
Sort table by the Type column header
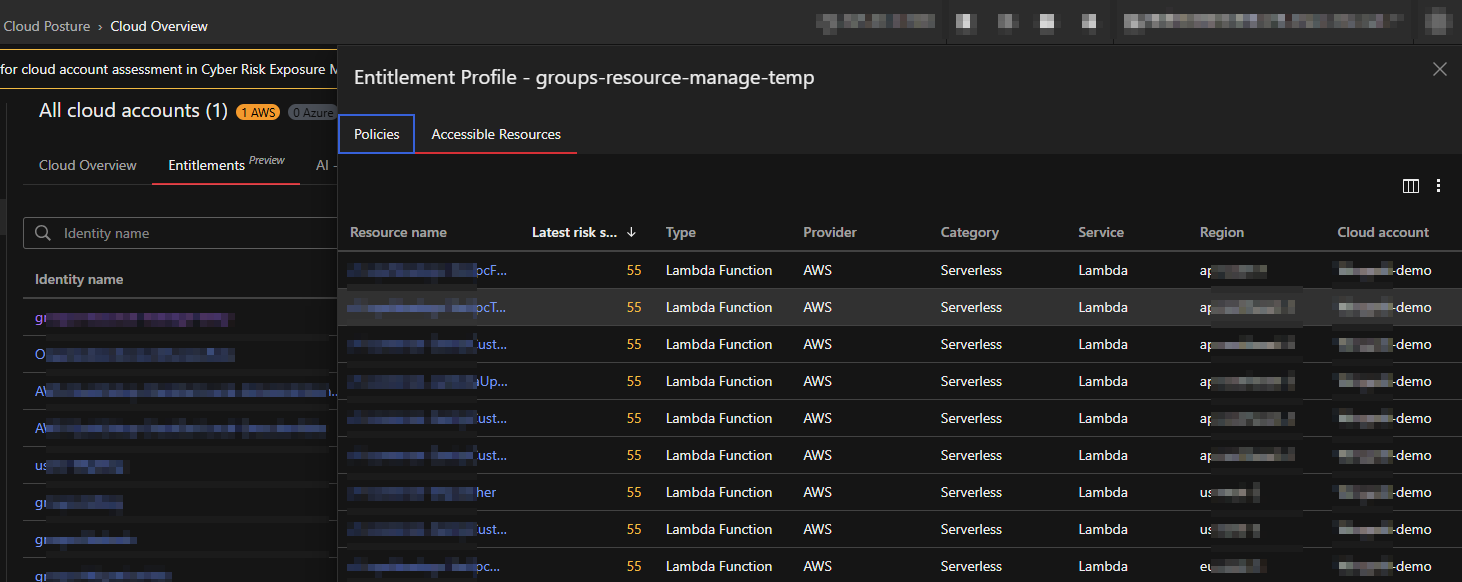coord(680,232)
